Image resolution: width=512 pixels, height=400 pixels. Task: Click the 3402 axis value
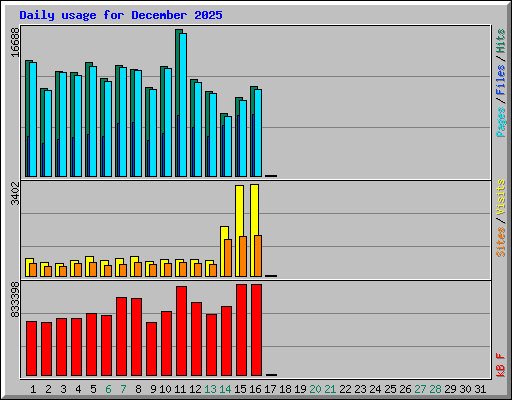15,194
